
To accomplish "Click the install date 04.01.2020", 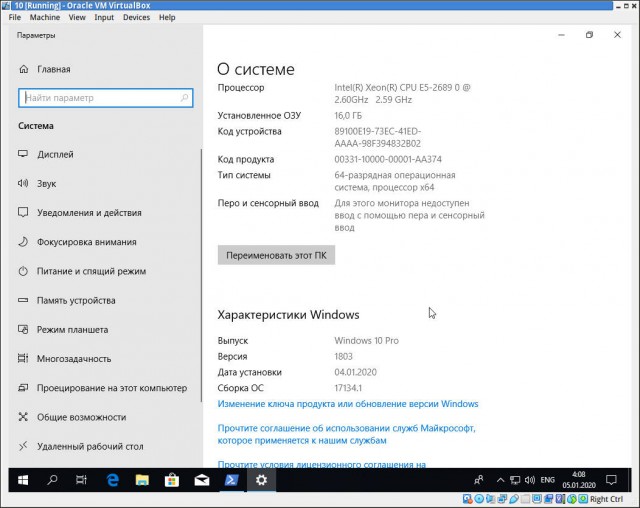I will tap(356, 372).
